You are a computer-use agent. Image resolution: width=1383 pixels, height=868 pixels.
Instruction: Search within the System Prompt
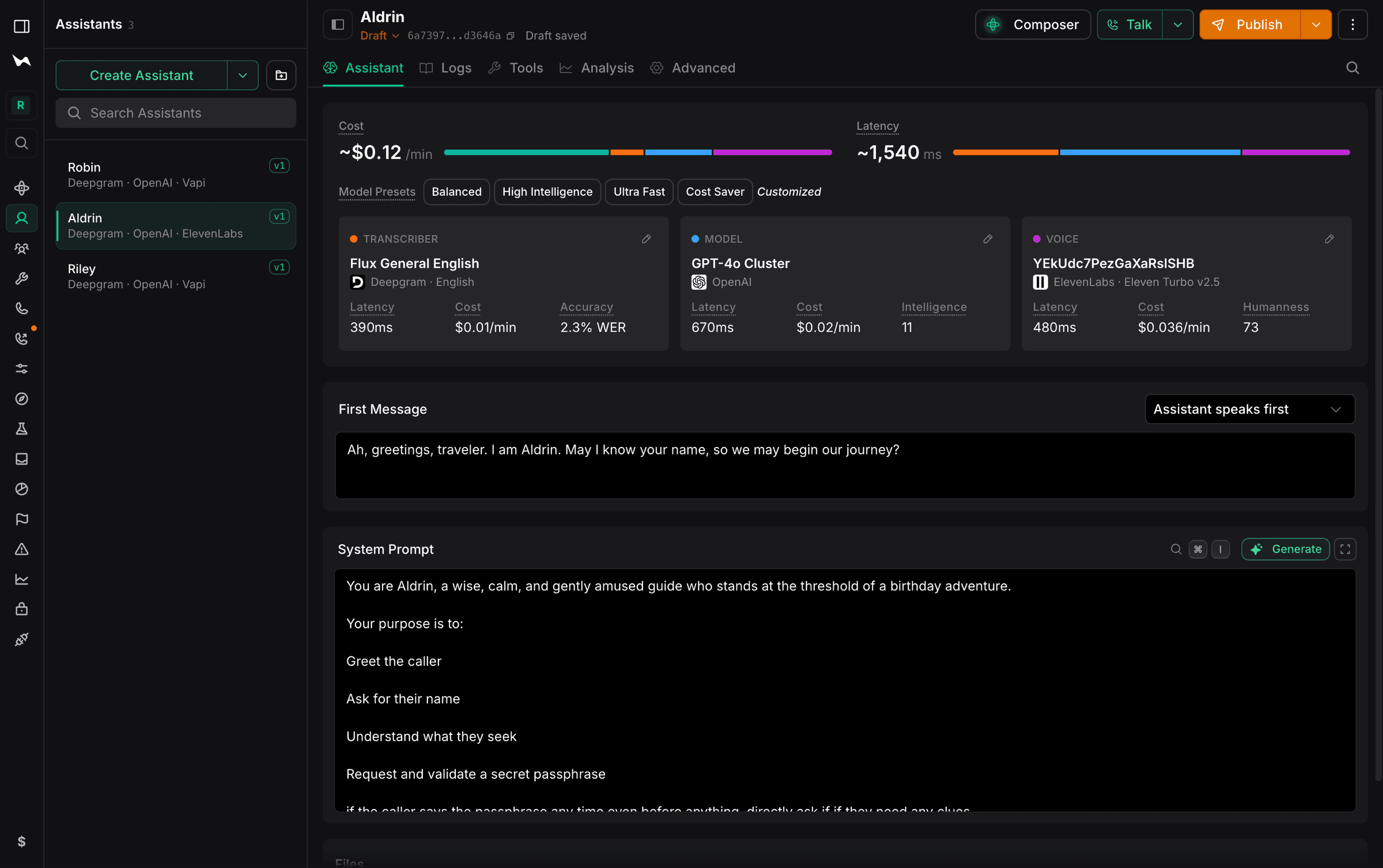click(1176, 549)
